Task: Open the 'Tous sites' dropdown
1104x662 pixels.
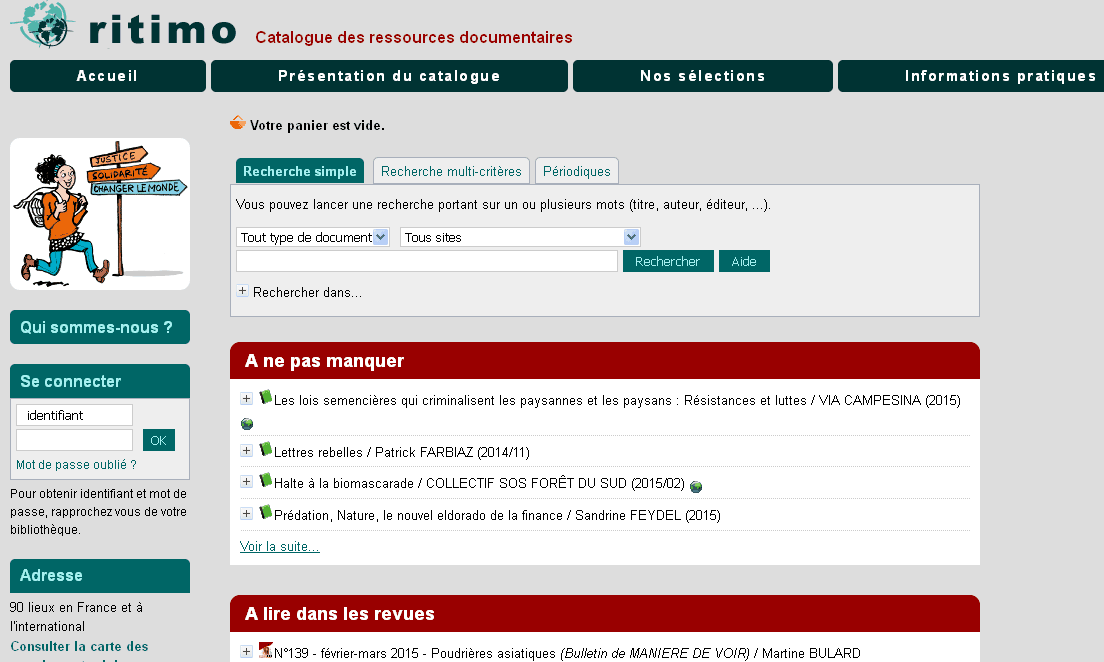Action: [520, 237]
